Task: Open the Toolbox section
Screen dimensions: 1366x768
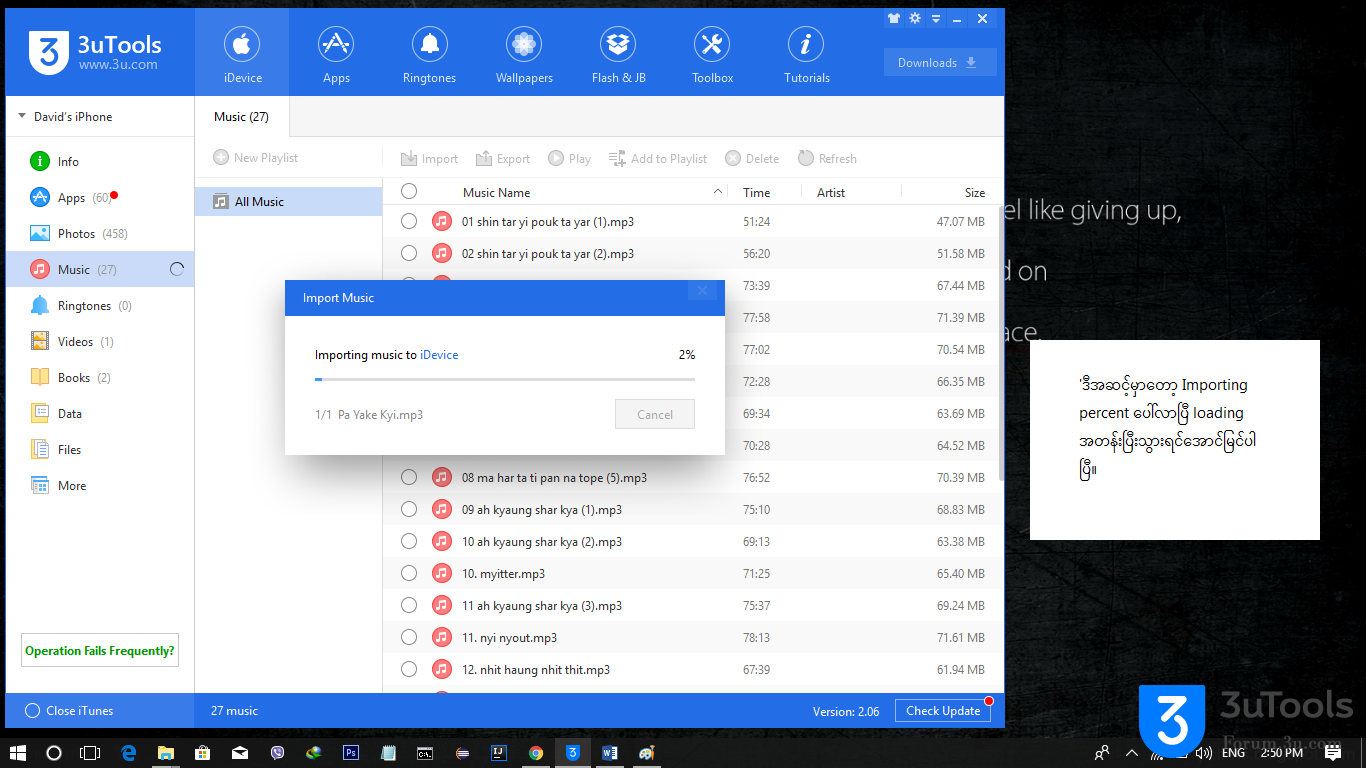Action: pyautogui.click(x=712, y=54)
